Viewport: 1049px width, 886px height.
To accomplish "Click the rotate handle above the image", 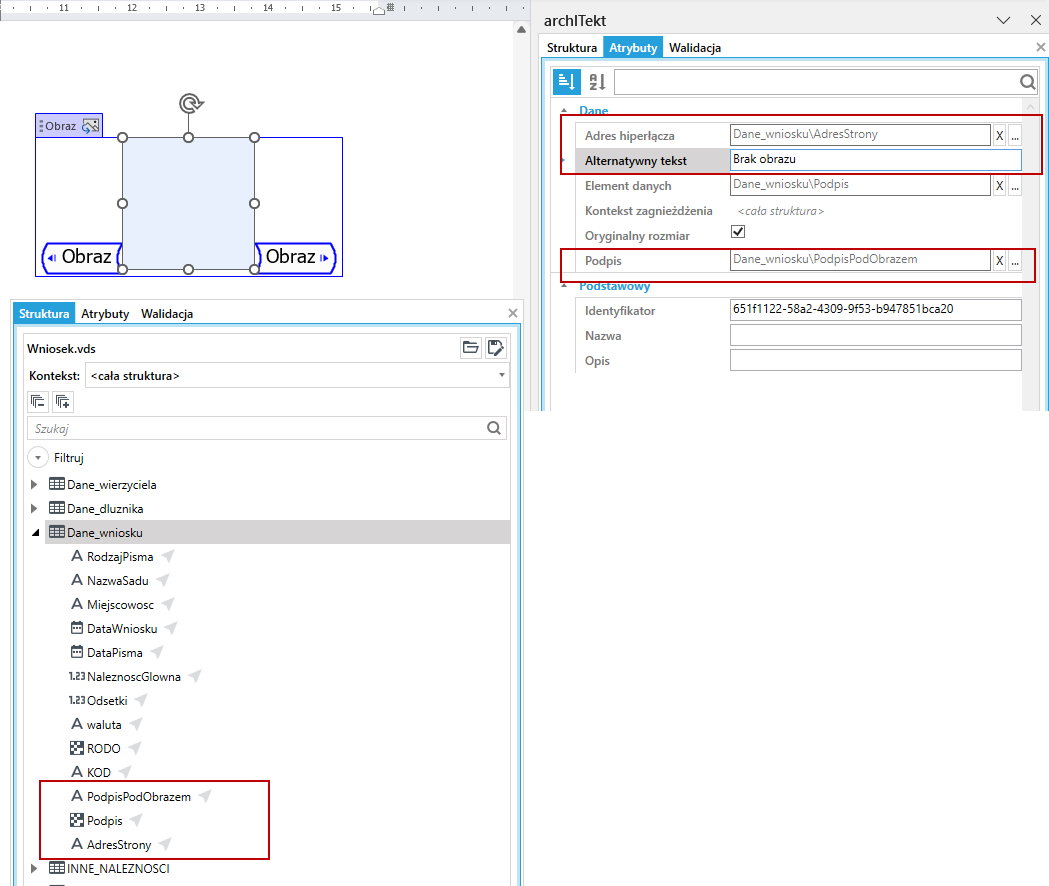I will [x=191, y=103].
